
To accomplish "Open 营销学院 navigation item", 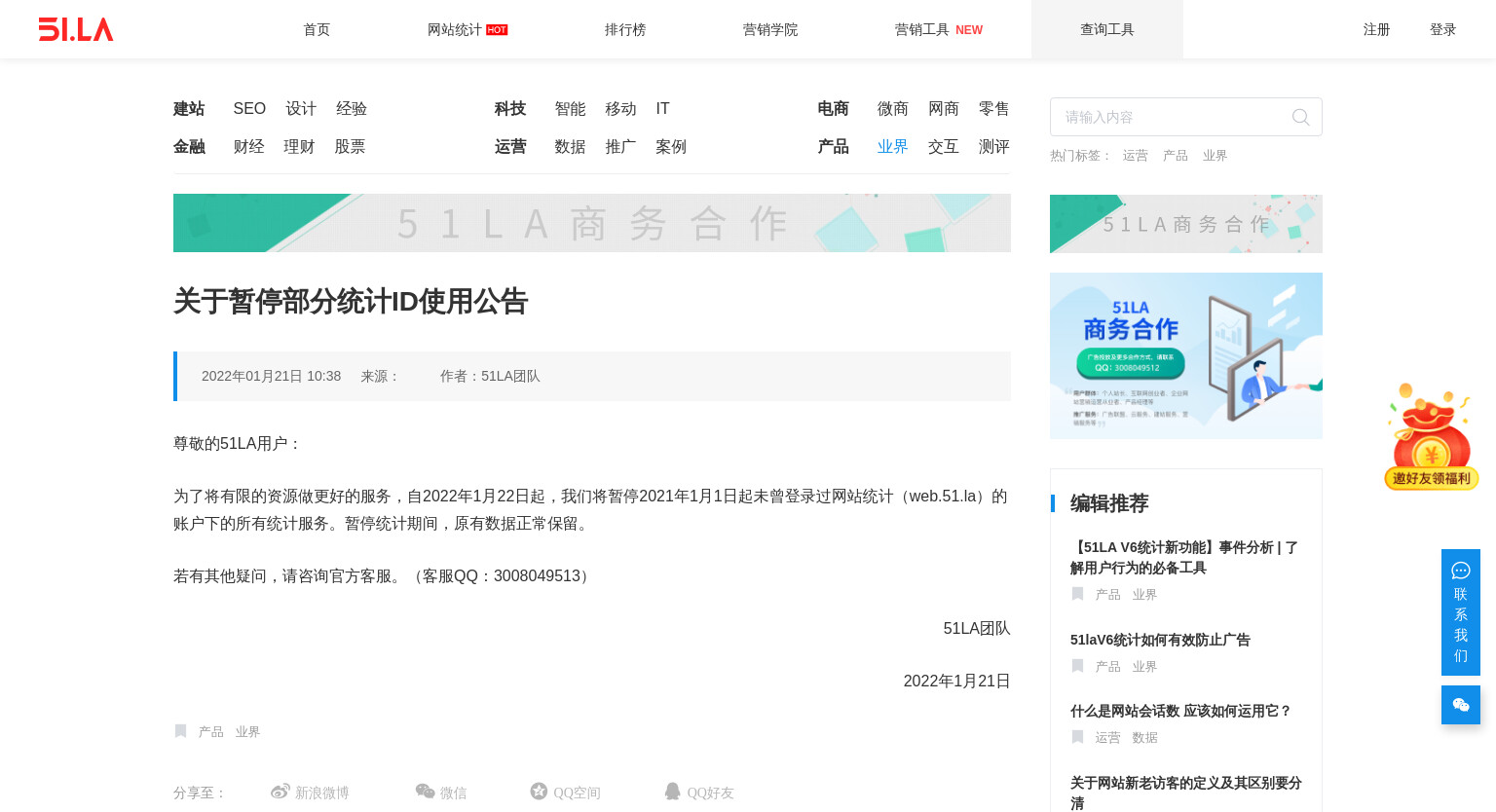I will (x=770, y=29).
